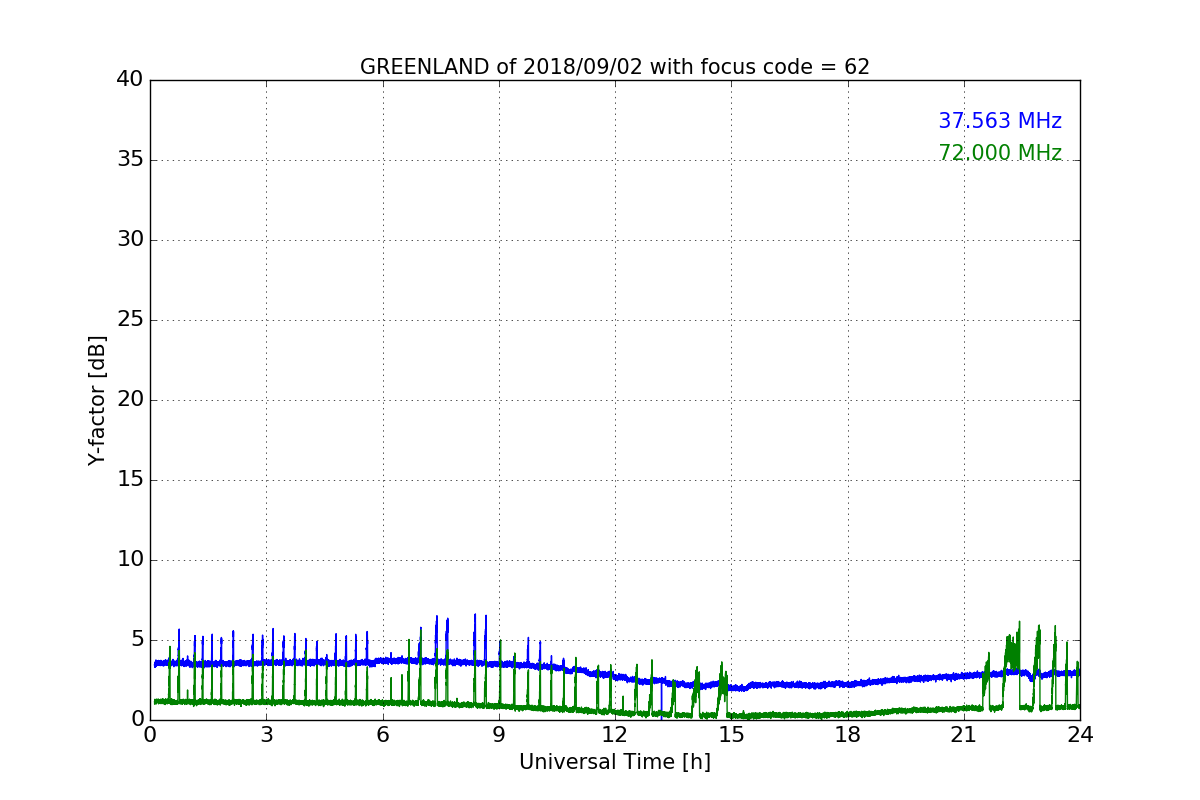The image size is (1200, 800).
Task: Click the x-axis tick label 21
Action: click(x=964, y=734)
